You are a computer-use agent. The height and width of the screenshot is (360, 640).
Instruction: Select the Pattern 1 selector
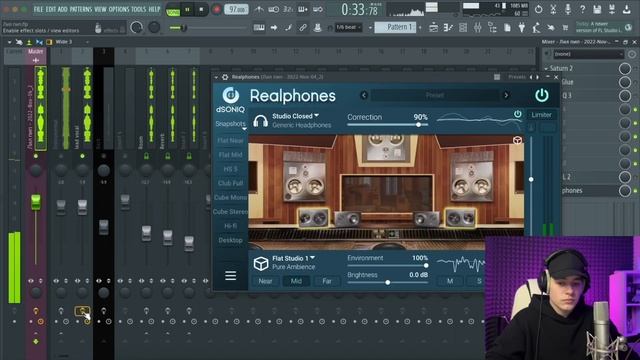coord(395,27)
